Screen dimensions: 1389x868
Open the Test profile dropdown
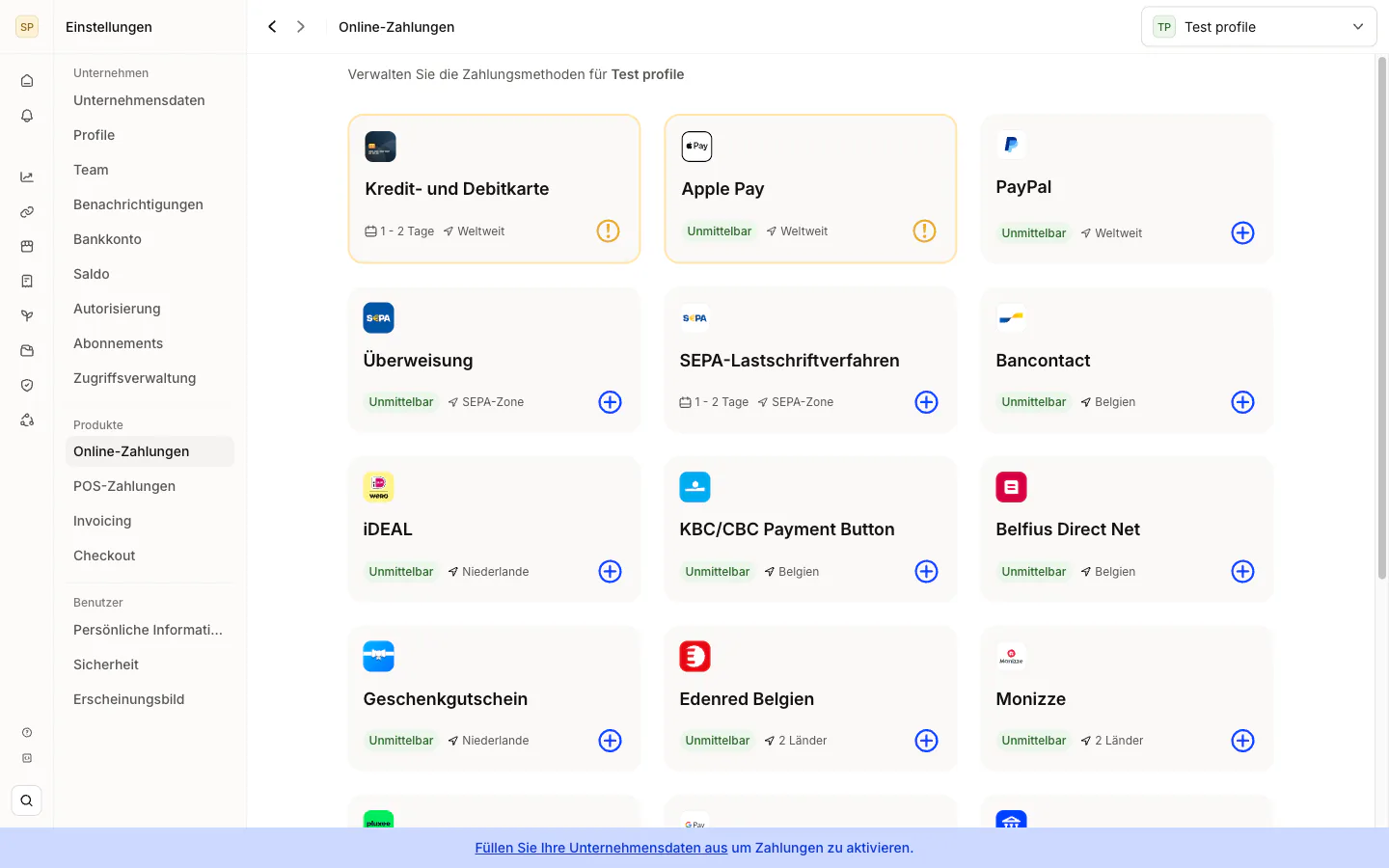pyautogui.click(x=1259, y=27)
